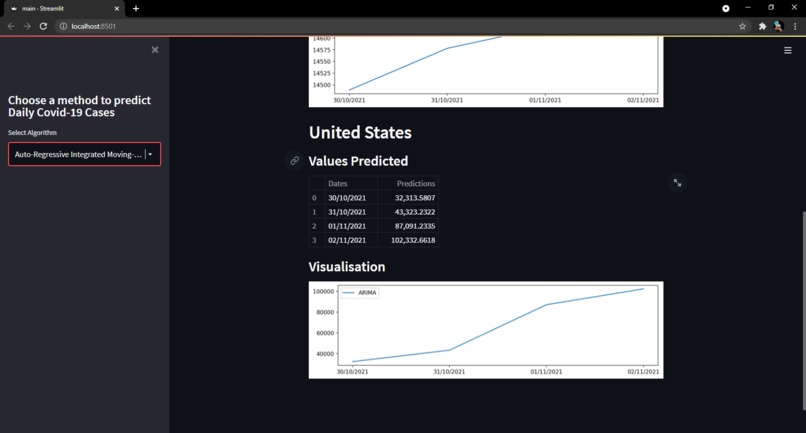
Task: Click the 32,313.5807 prediction value
Action: point(415,198)
